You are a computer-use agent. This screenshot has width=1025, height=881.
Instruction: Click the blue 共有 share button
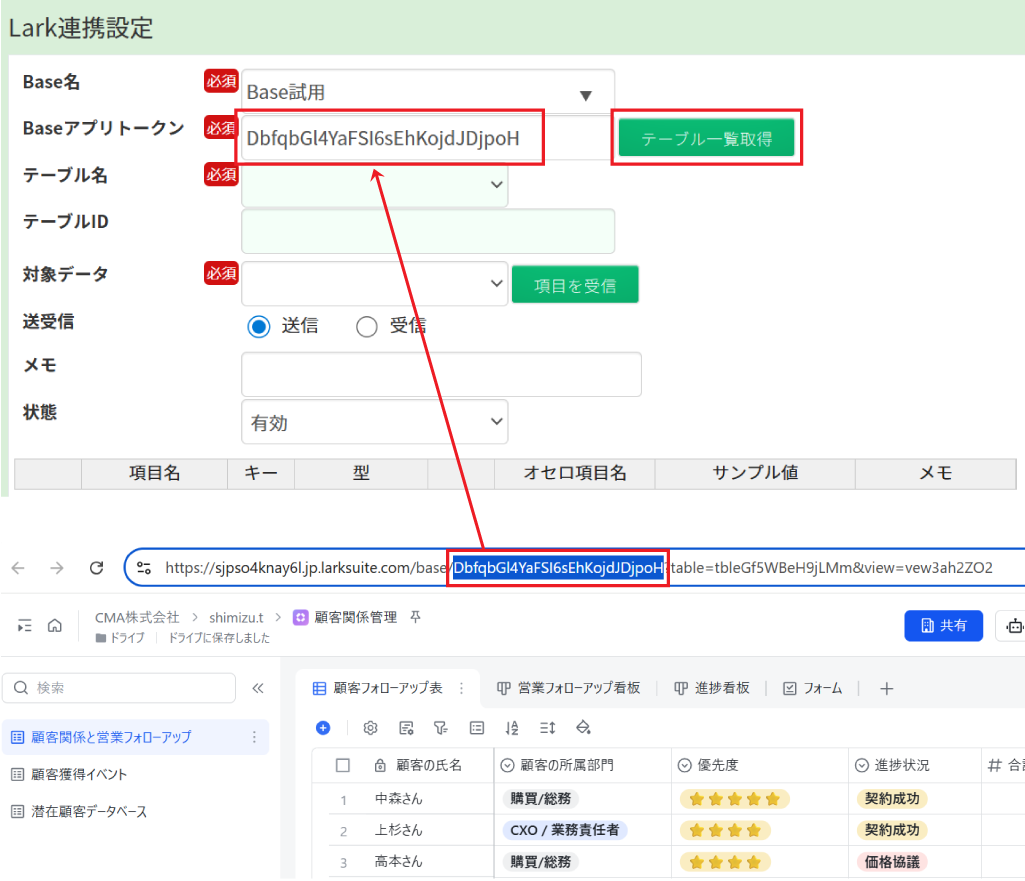943,625
